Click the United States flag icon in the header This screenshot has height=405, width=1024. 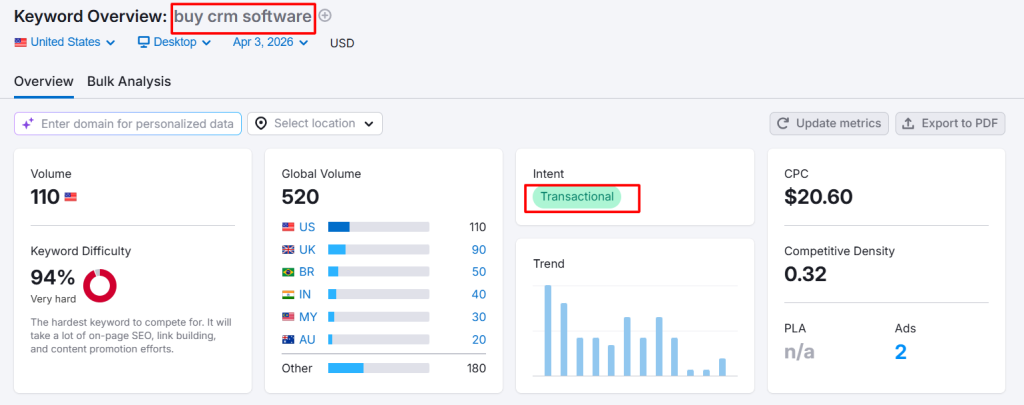(x=20, y=42)
